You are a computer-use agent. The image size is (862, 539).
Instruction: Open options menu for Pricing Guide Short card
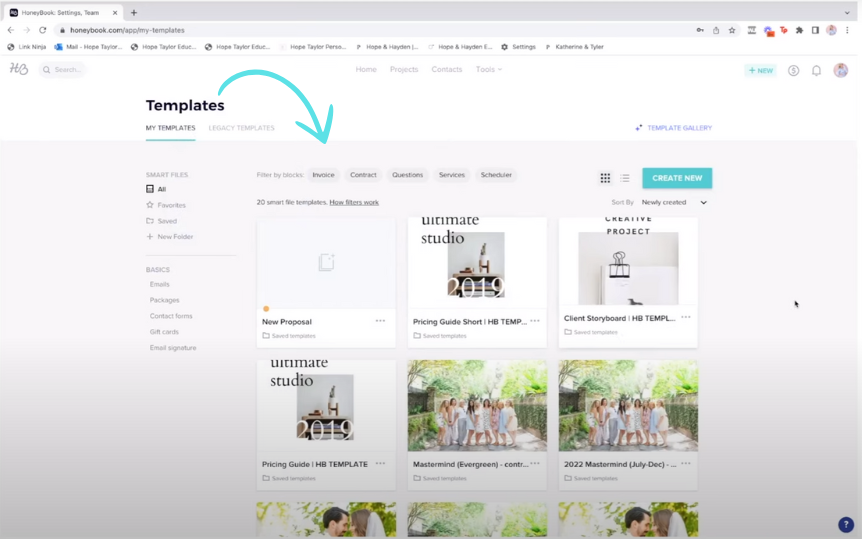pos(535,321)
